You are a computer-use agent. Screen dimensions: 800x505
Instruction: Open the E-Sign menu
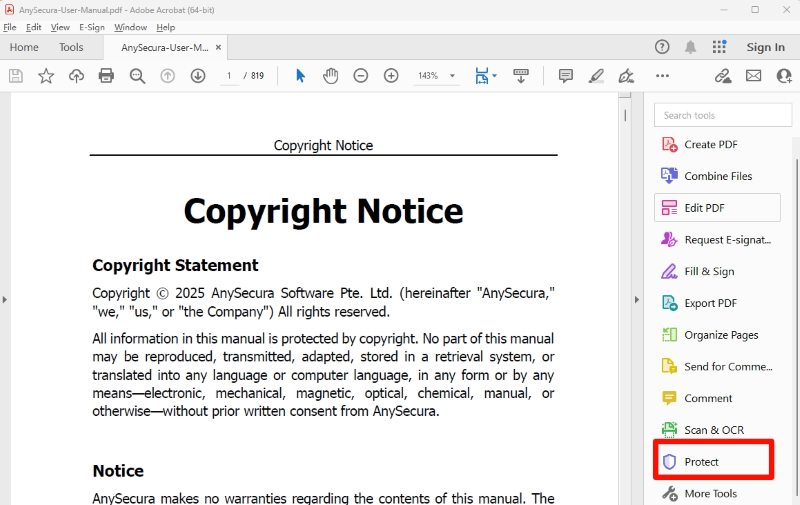click(x=92, y=27)
